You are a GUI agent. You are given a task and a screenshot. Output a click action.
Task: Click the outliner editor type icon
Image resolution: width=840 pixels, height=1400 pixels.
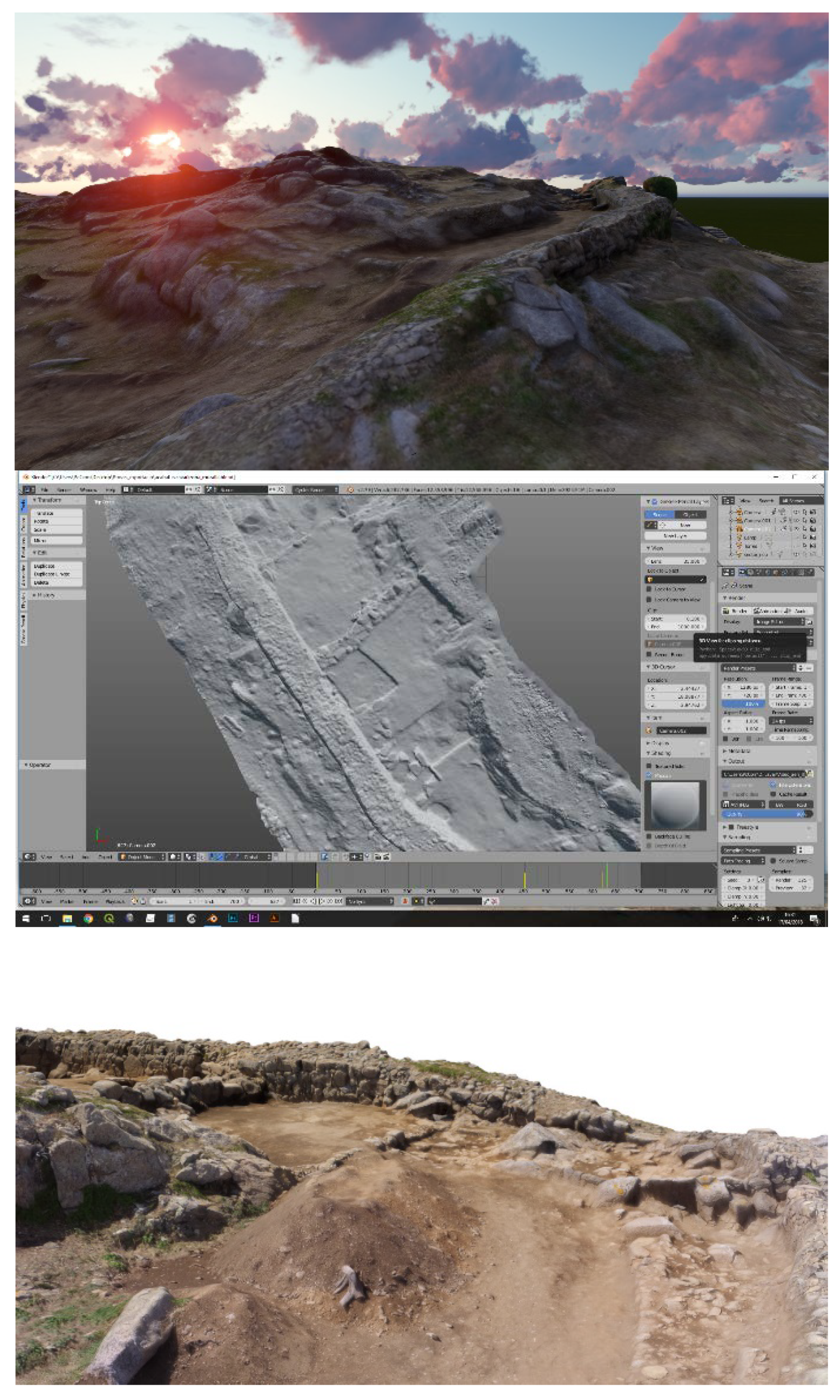[x=728, y=501]
